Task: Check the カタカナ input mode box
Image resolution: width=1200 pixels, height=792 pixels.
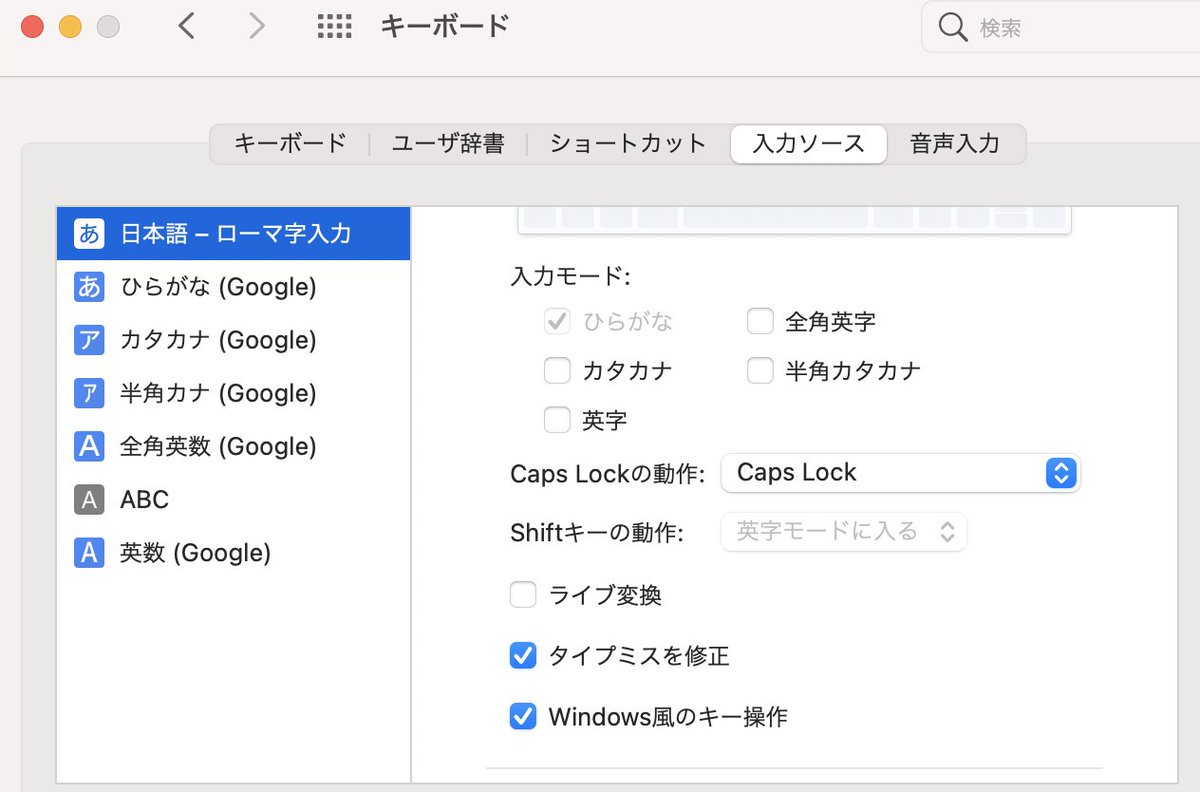Action: [557, 370]
